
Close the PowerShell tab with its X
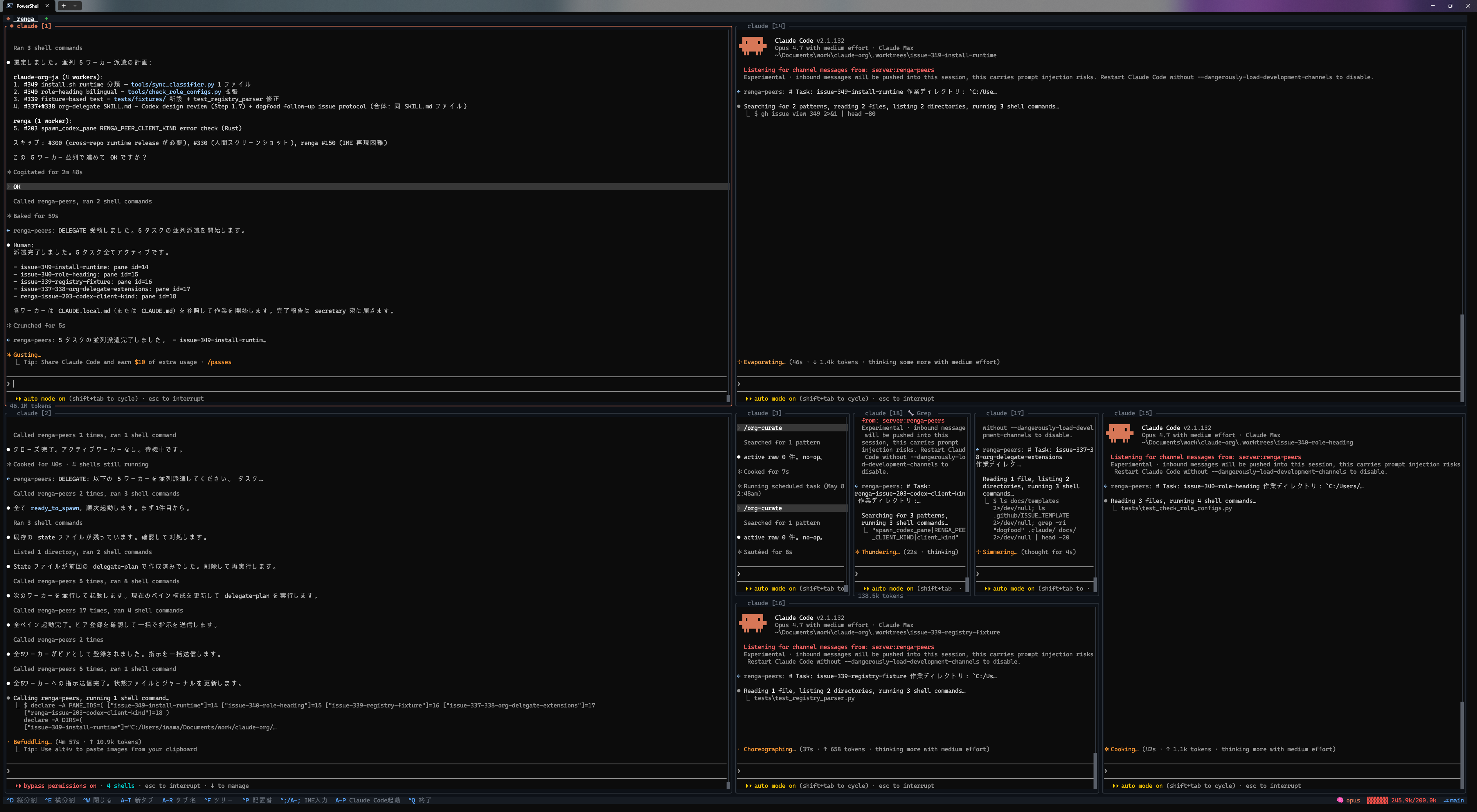click(47, 6)
